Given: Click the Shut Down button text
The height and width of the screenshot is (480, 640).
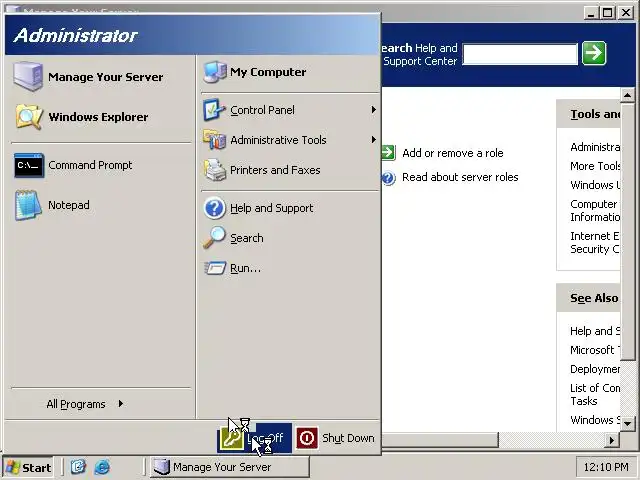Looking at the screenshot, I should click(x=348, y=438).
